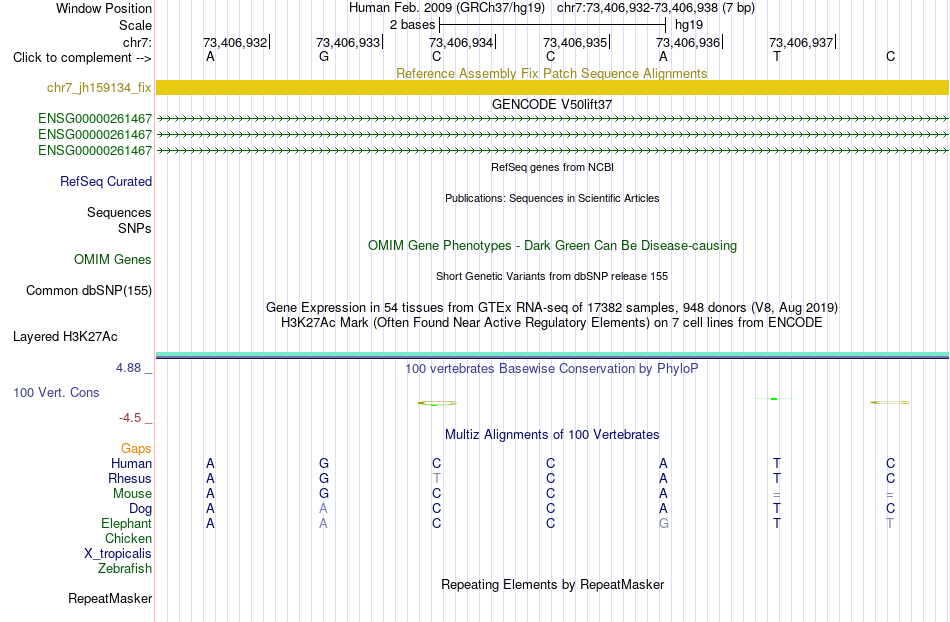Screen dimensions: 950x622
Task: Select the Human alignment row label
Action: [131, 463]
